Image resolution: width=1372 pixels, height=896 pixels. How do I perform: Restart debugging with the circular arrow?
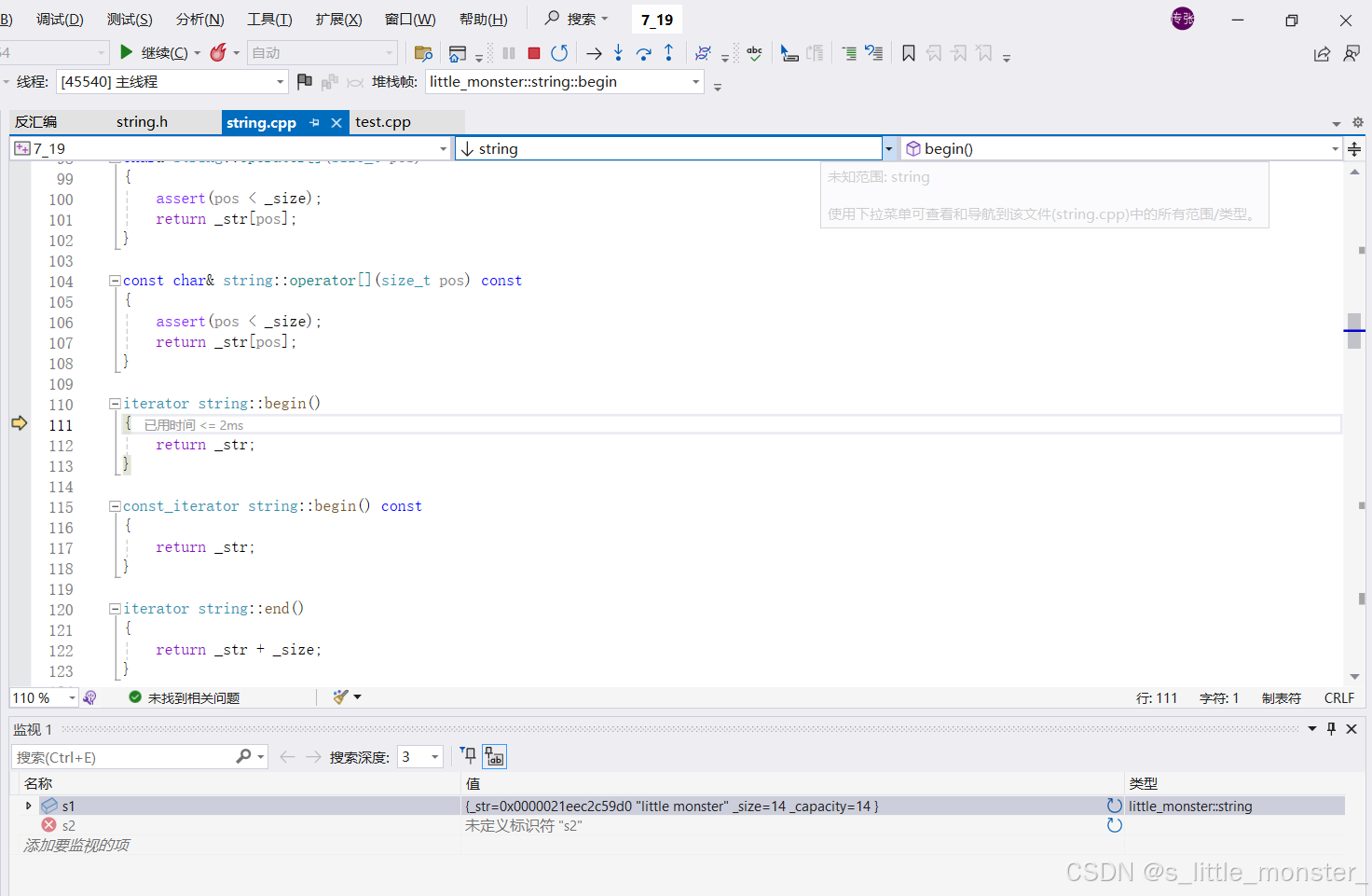pos(559,53)
